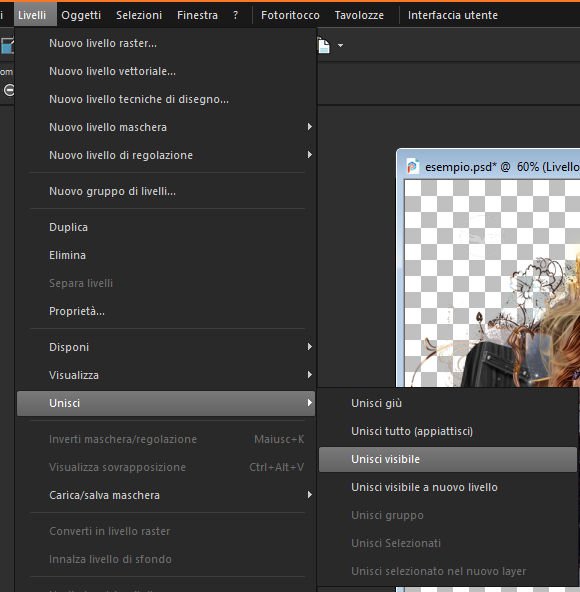This screenshot has width=580, height=592.
Task: Select Unisci tutto (appiattisci)
Action: click(448, 431)
